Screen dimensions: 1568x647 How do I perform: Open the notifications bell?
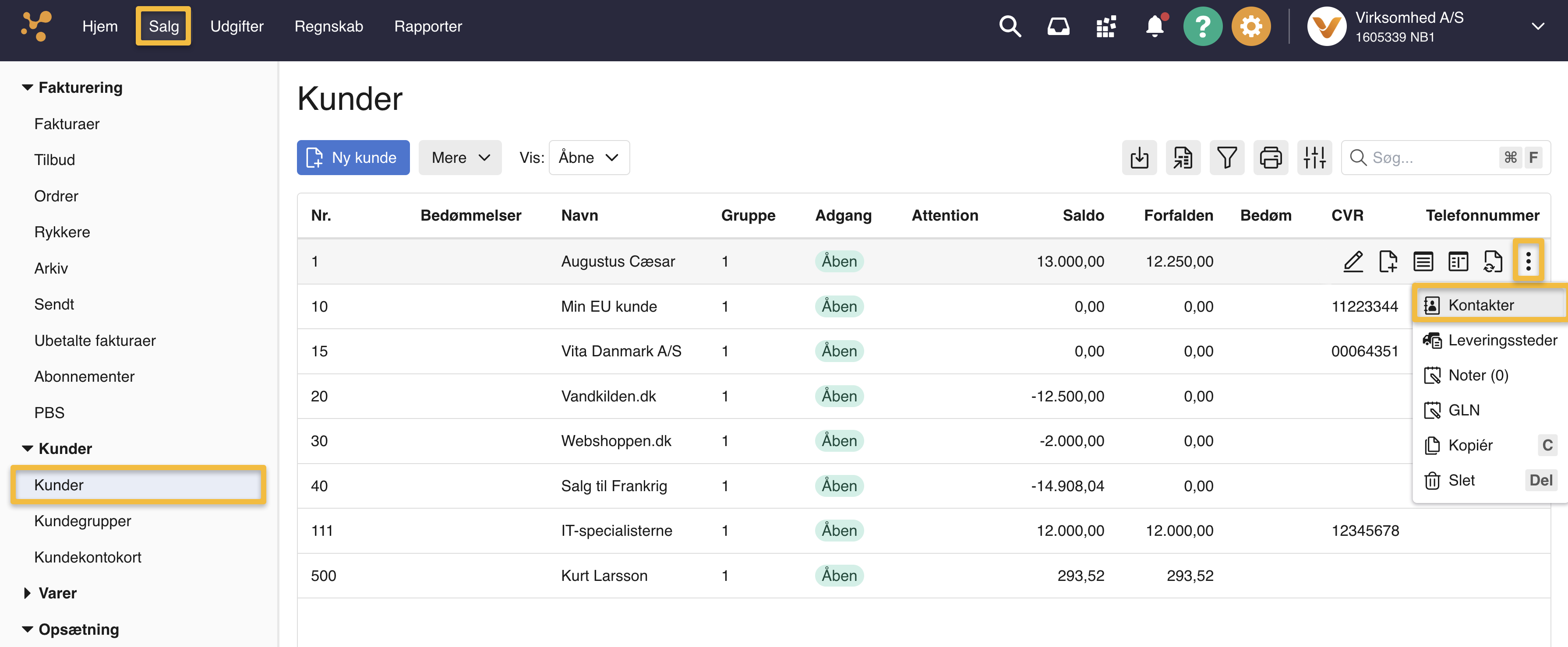1154,27
